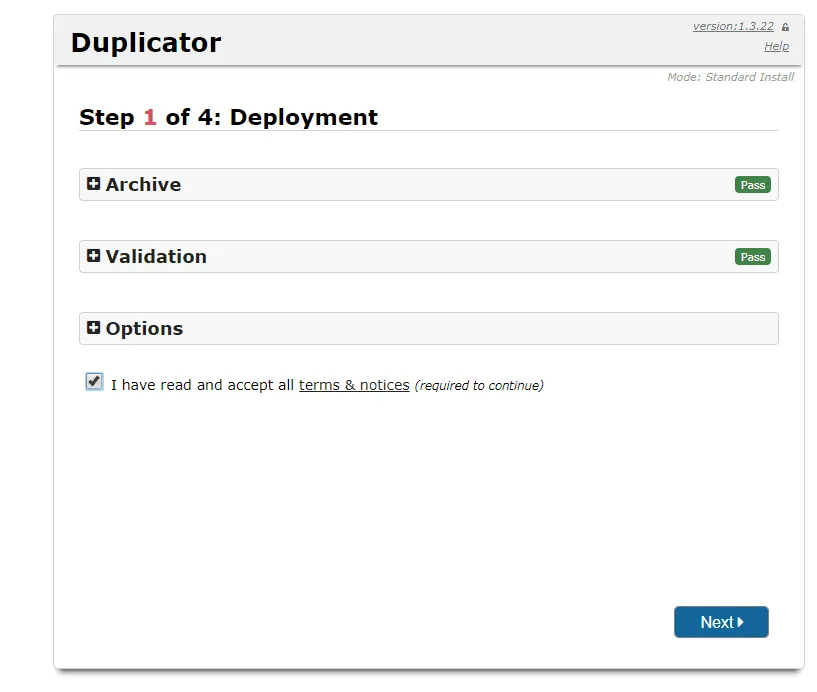Click the Step 1 of 4 heading
This screenshot has height=692, width=817.
228,117
